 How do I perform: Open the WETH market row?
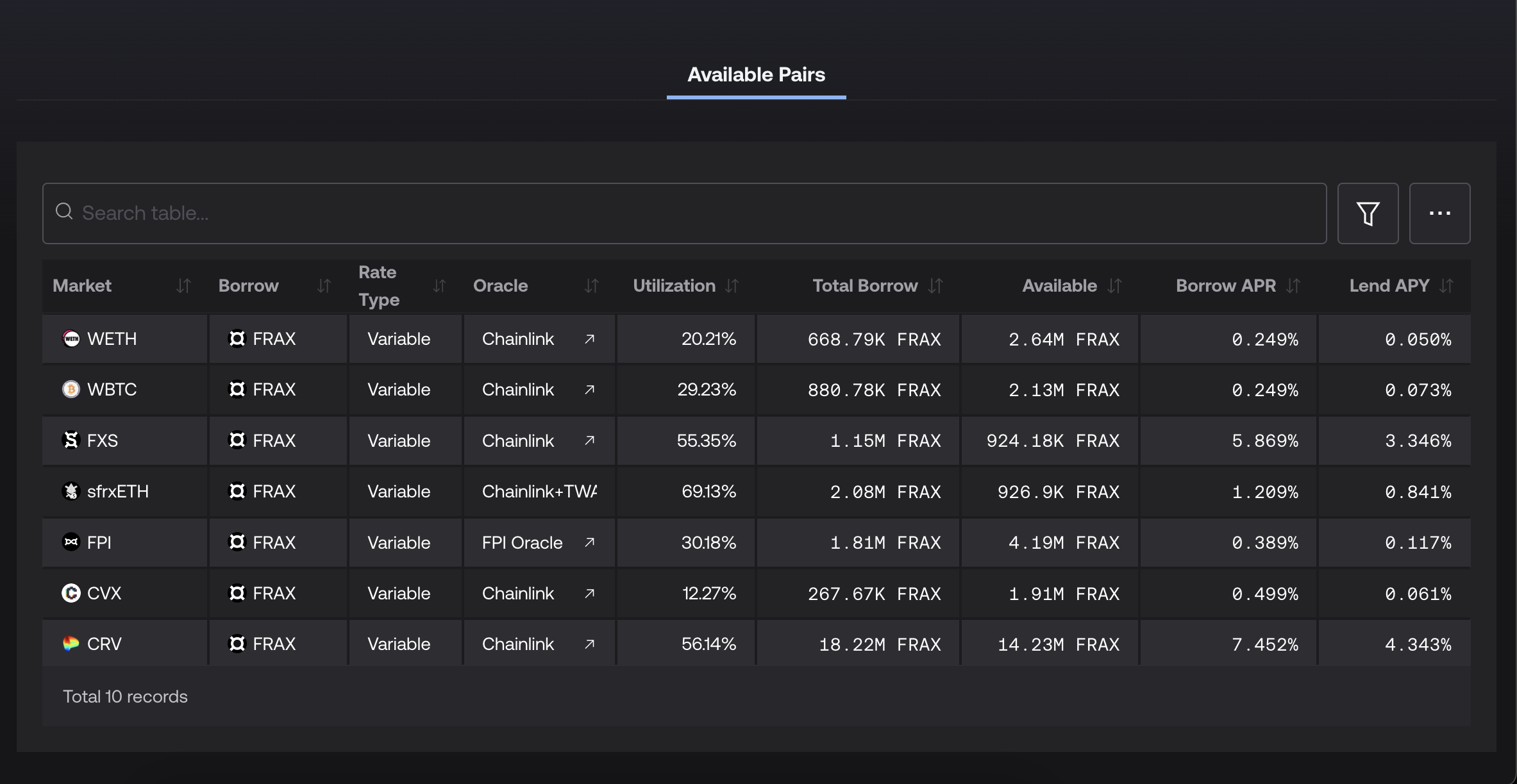[757, 338]
